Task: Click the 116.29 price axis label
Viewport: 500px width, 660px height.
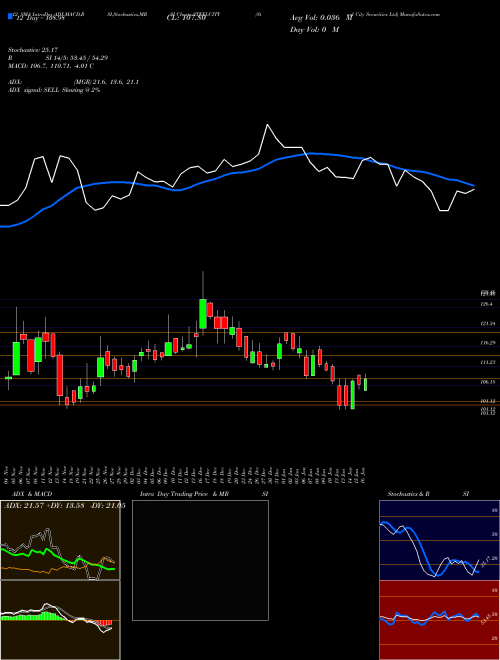Action: point(487,343)
